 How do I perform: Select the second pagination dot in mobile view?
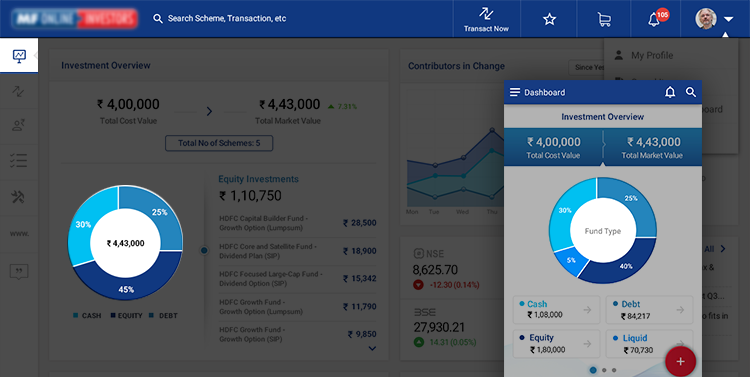pos(604,370)
